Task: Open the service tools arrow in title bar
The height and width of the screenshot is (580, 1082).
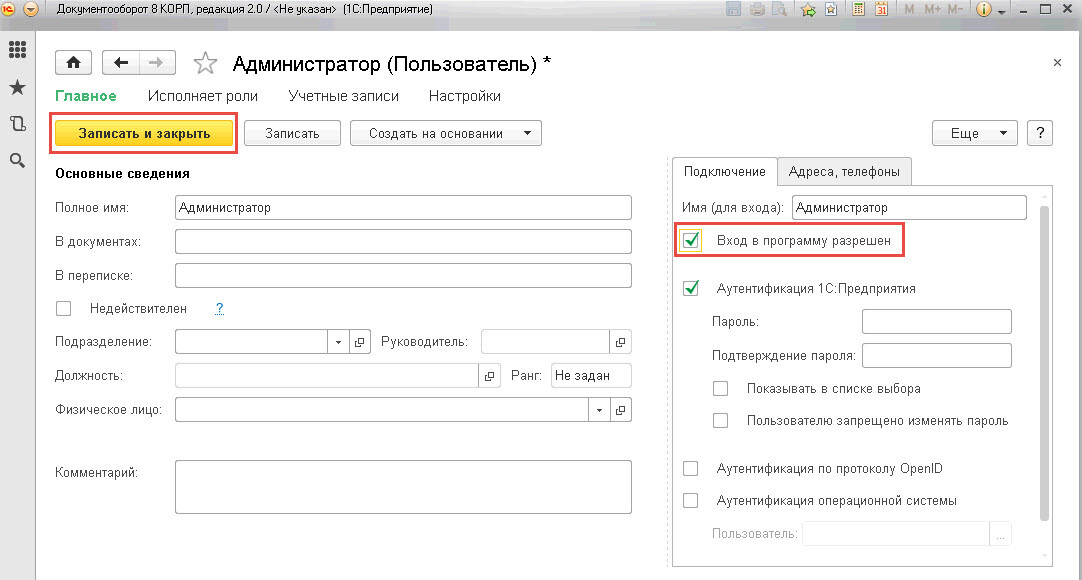Action: [1001, 10]
